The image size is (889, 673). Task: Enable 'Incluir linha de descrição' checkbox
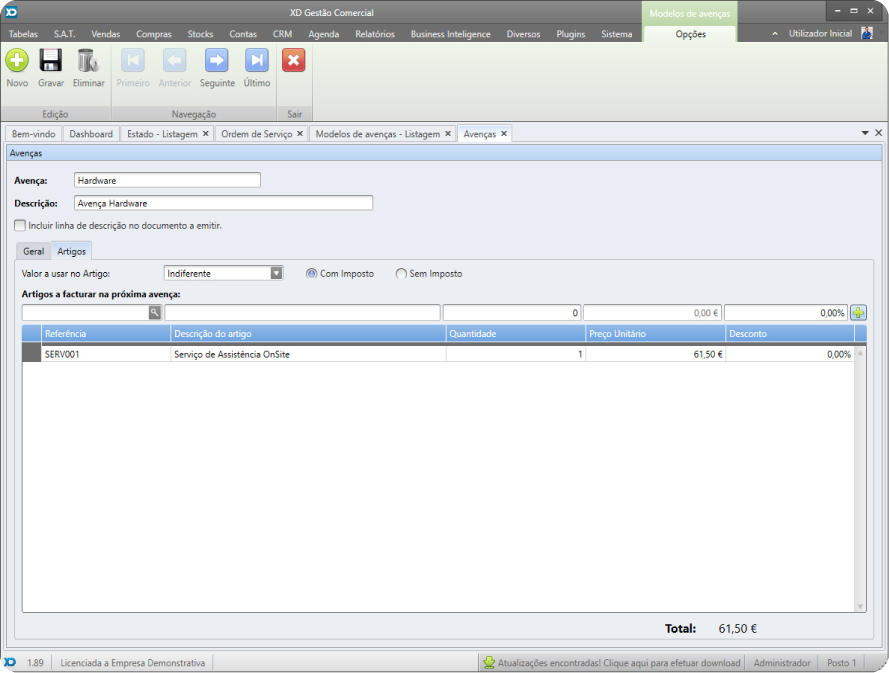tap(20, 226)
